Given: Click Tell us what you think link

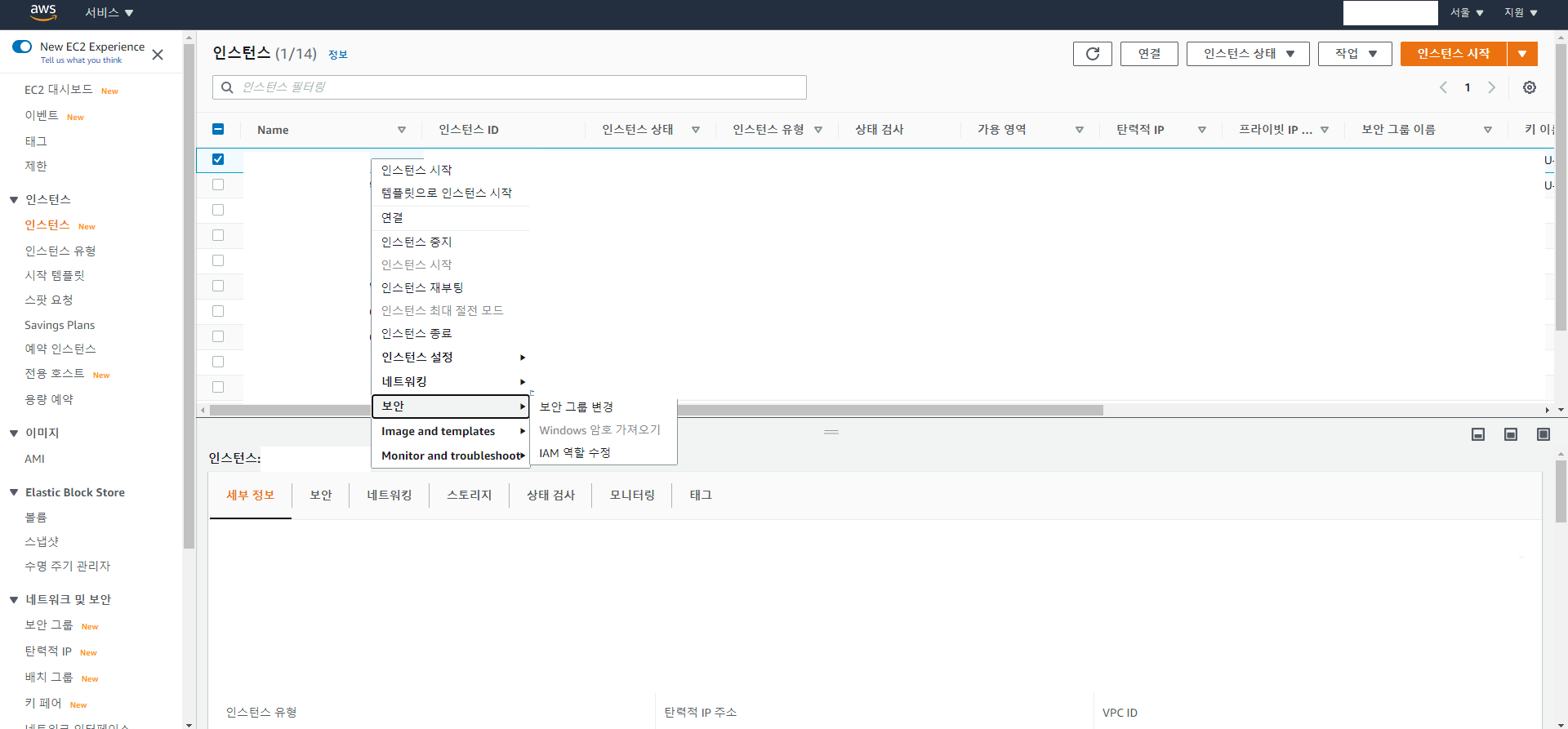Looking at the screenshot, I should tap(81, 60).
